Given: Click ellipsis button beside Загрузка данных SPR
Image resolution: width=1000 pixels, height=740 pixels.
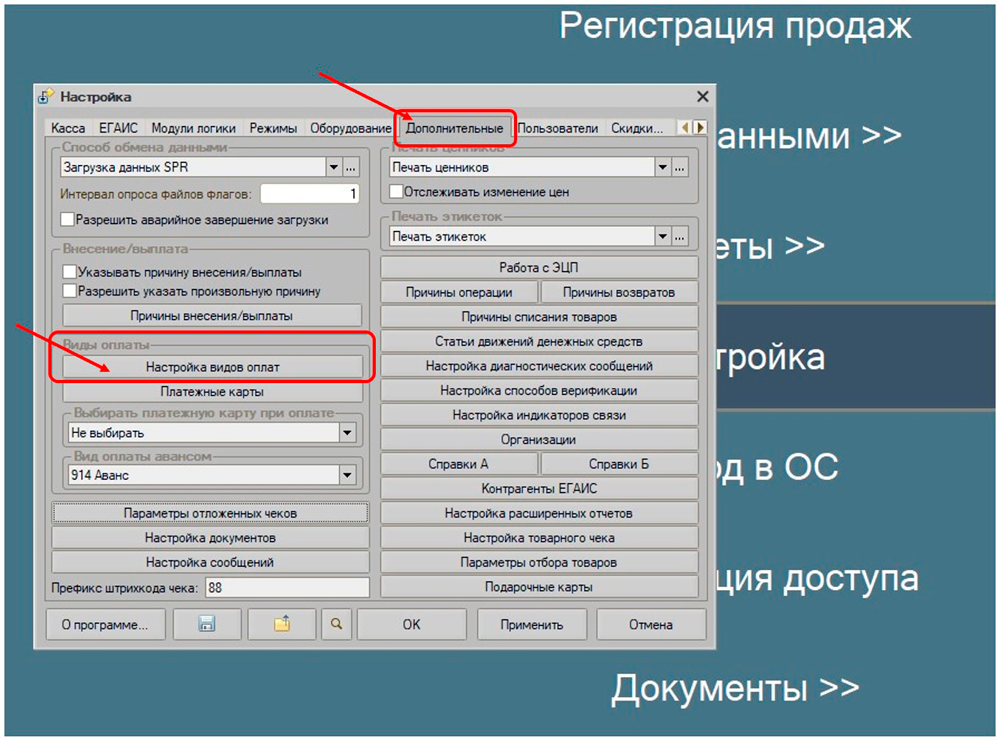Looking at the screenshot, I should (351, 168).
